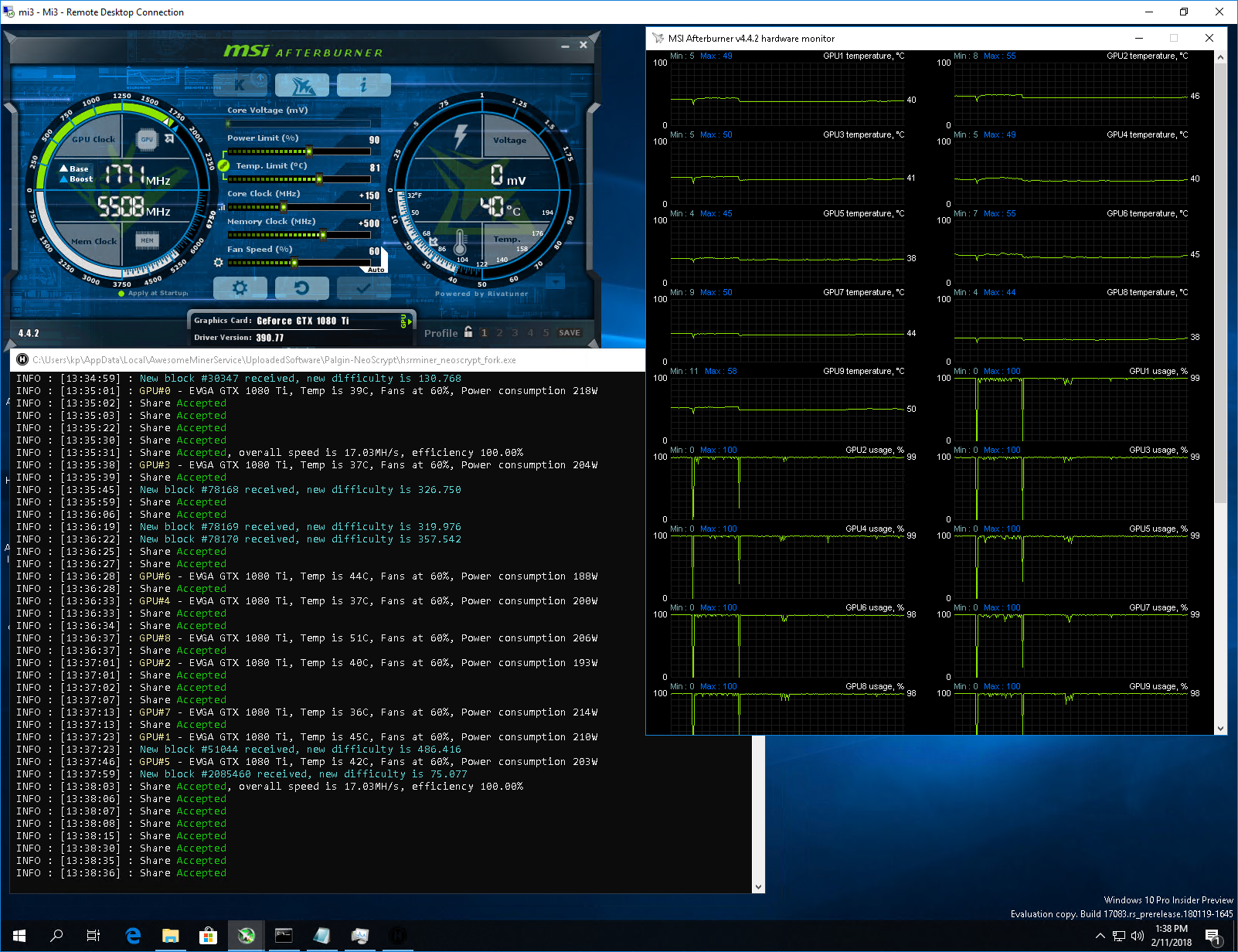Open Kombustor stress test button in Afterburner

[x=240, y=84]
